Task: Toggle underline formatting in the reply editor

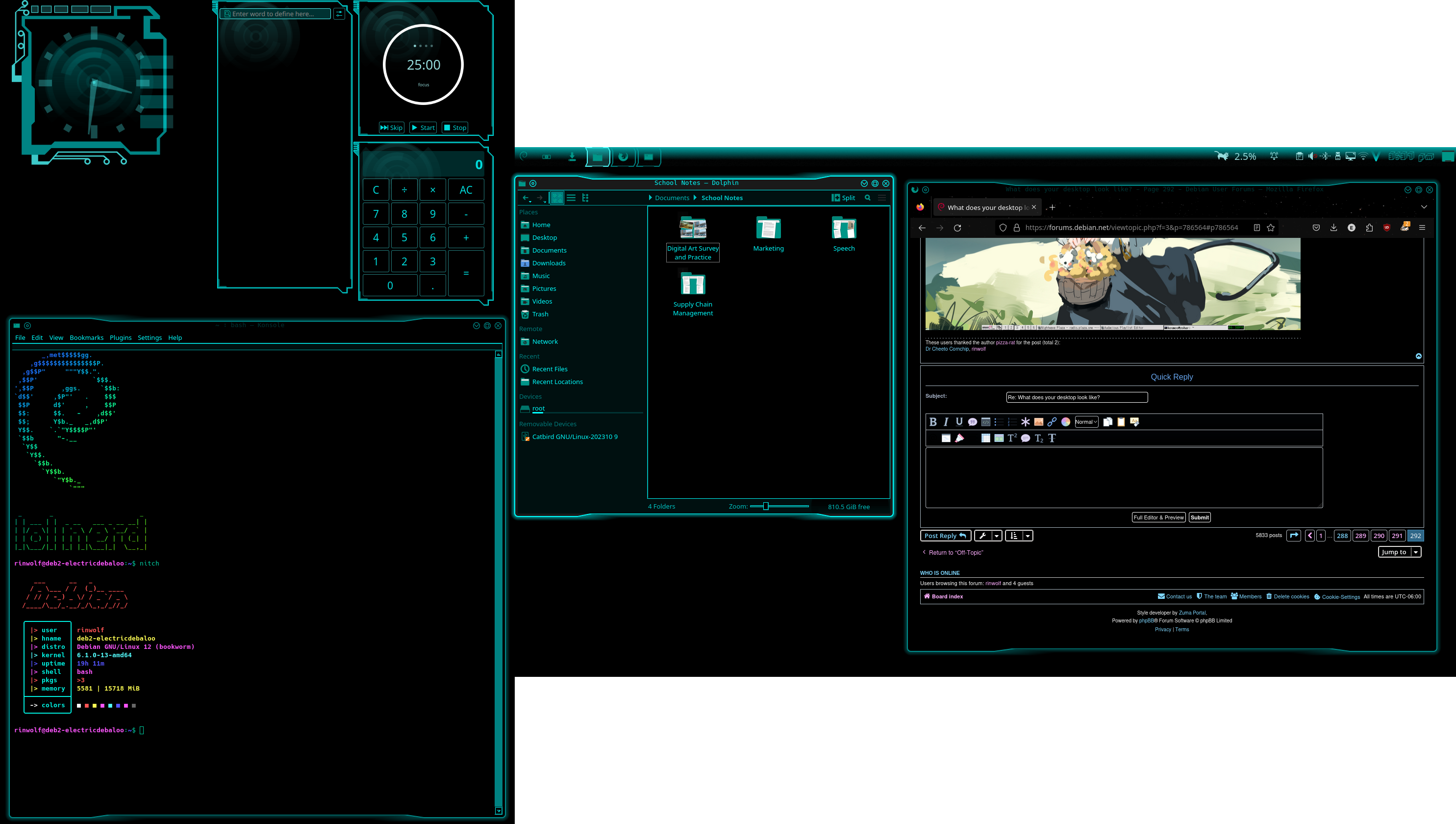Action: click(x=959, y=422)
